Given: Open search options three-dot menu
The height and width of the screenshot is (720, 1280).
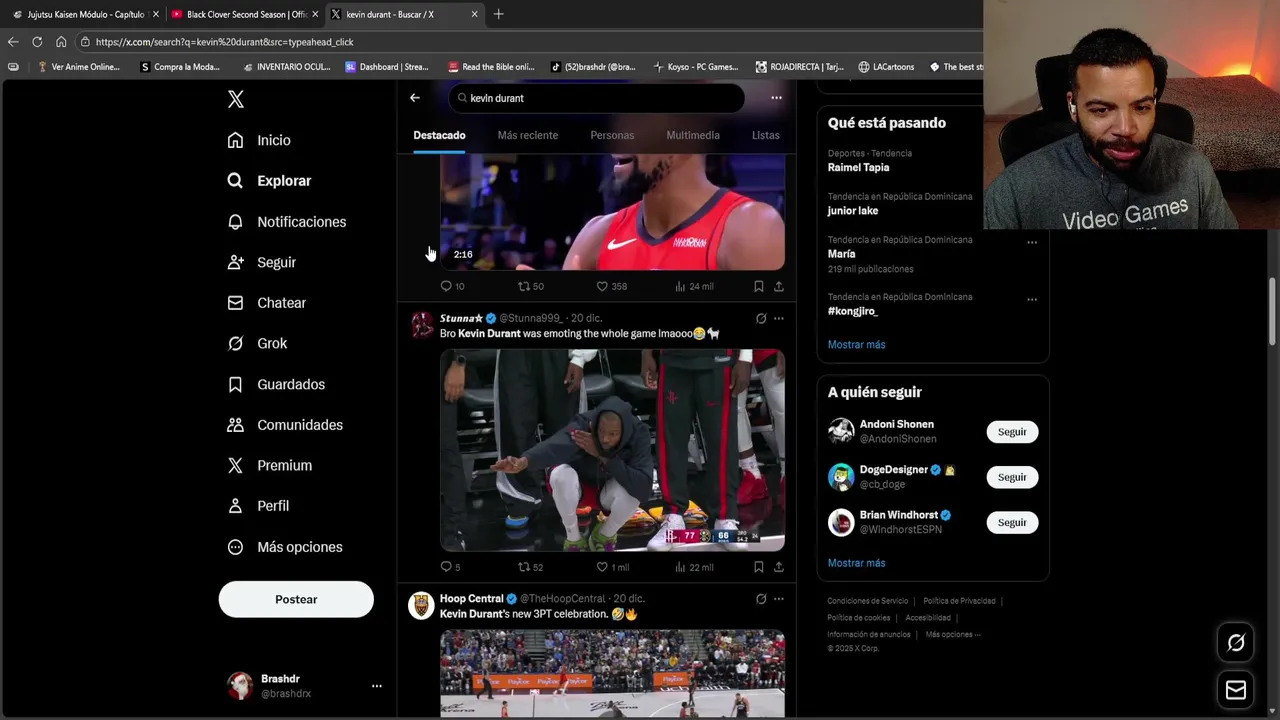Looking at the screenshot, I should [776, 98].
